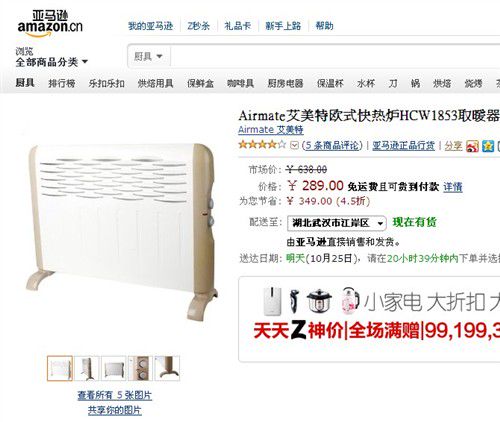Click the Amazon.cn logo
The height and width of the screenshot is (422, 500).
tap(50, 23)
